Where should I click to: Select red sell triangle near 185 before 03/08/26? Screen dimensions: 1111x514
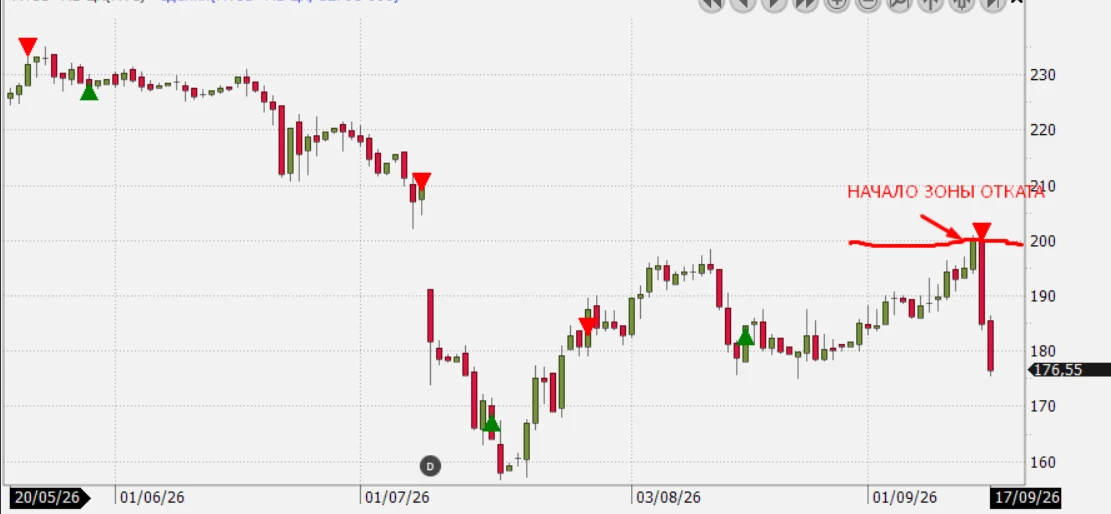coord(587,326)
